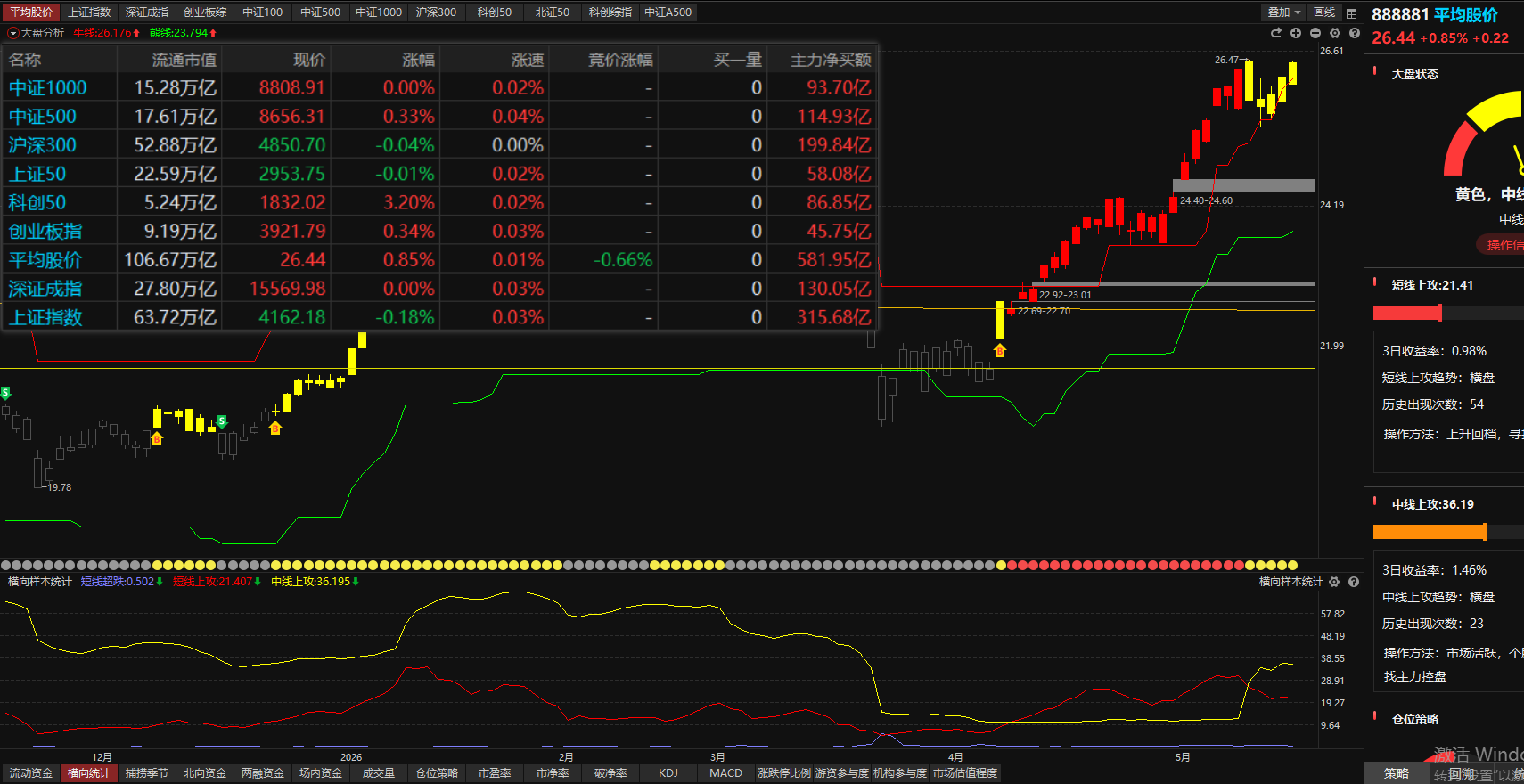Toggle the KDJ indicator at bottom
This screenshot has width=1524, height=784.
point(668,773)
